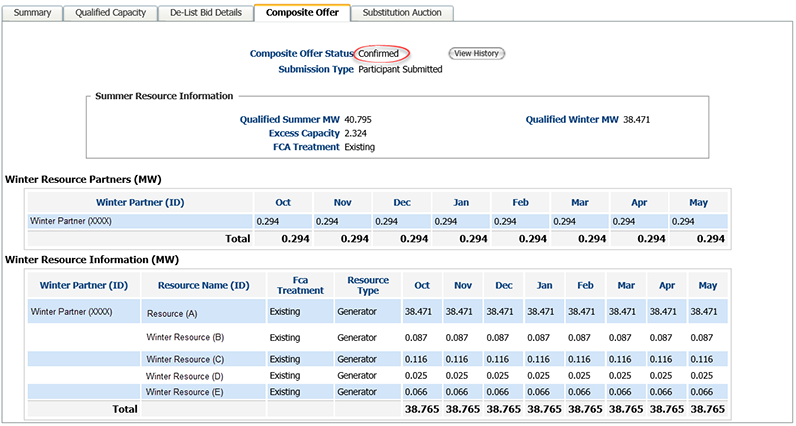Viewport: 796px width, 426px height.
Task: Click the Jan value 0.116 for Winter Resource (C)
Action: tap(538, 359)
